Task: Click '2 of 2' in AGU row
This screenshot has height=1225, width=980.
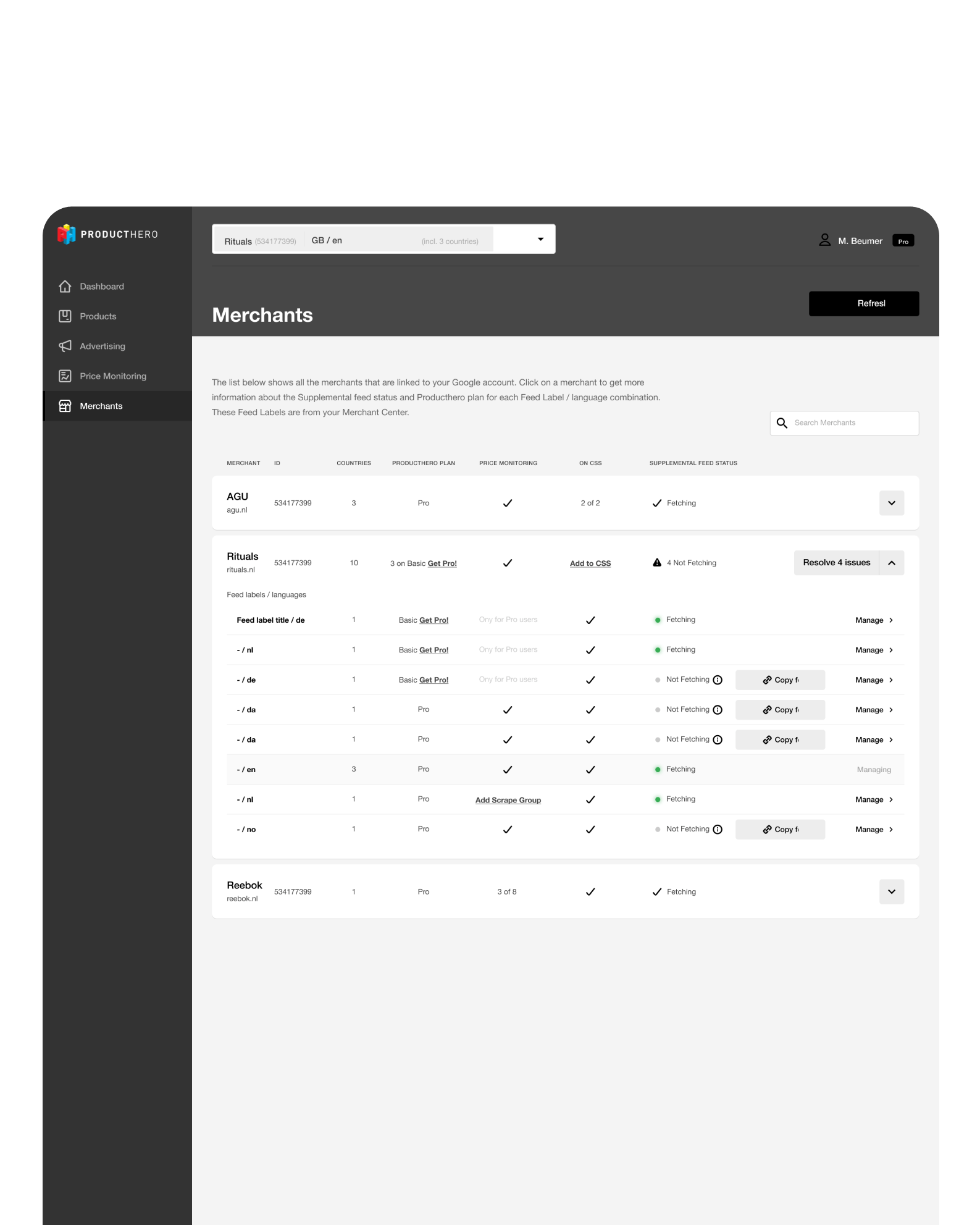Action: pyautogui.click(x=590, y=503)
